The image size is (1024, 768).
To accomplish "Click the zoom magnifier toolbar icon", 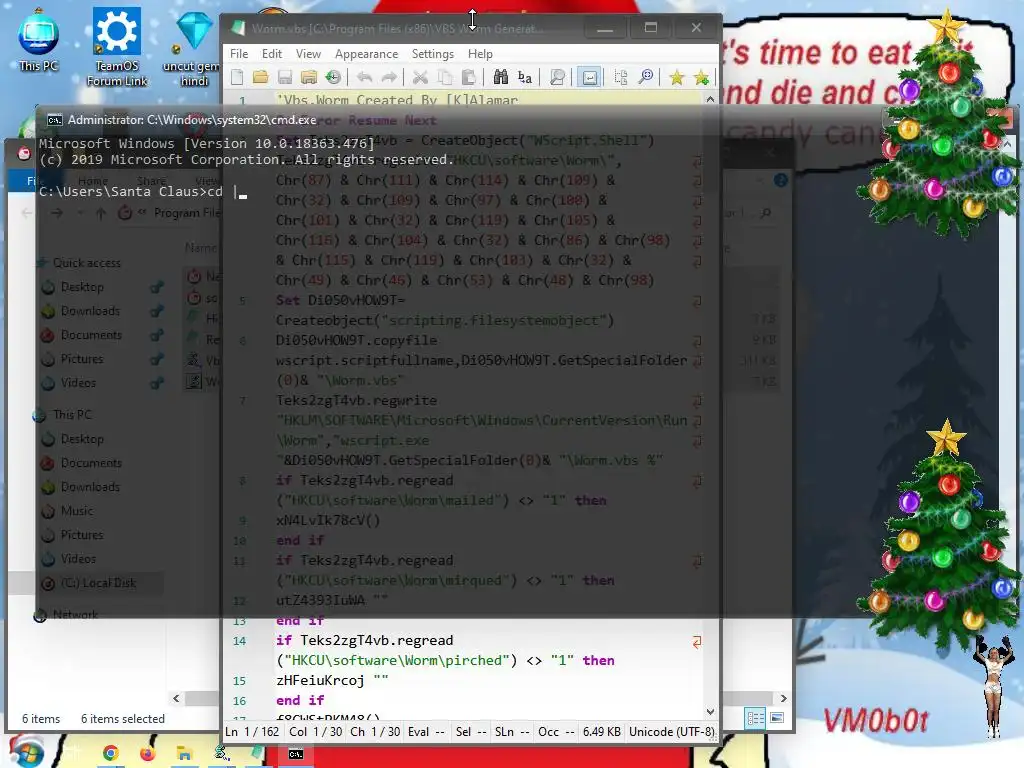I will (645, 78).
